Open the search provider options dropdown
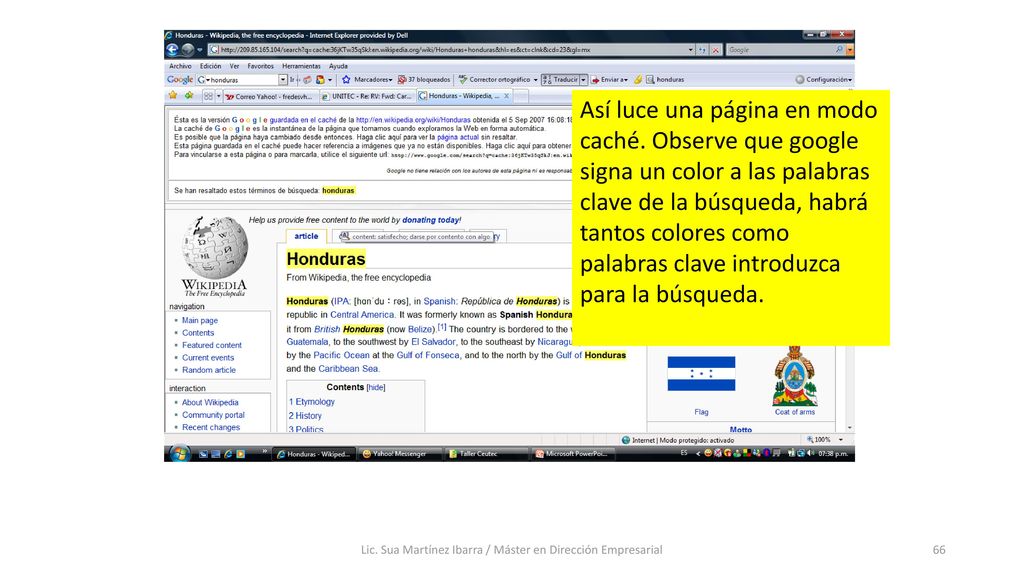 [x=850, y=50]
